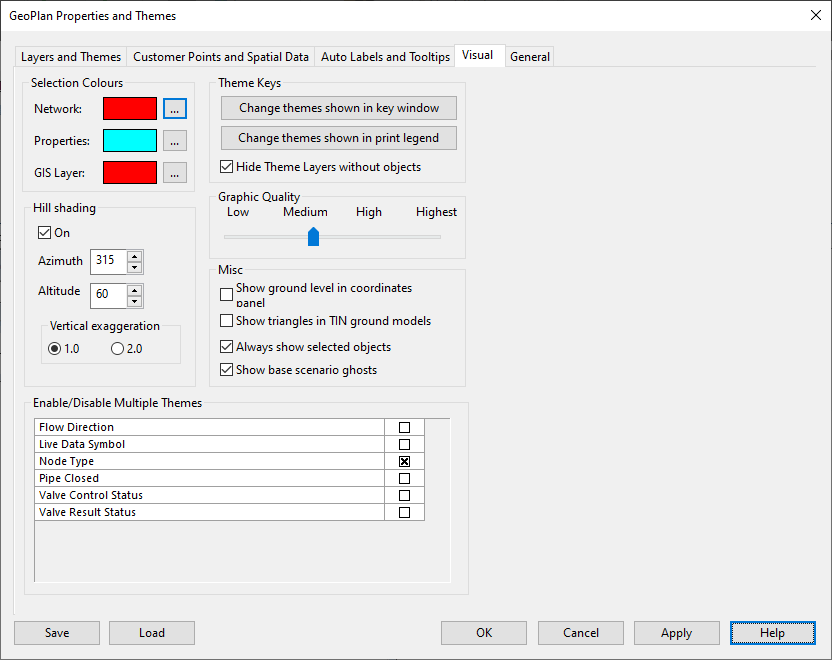Open Help for this dialog
The height and width of the screenshot is (660, 832).
773,633
